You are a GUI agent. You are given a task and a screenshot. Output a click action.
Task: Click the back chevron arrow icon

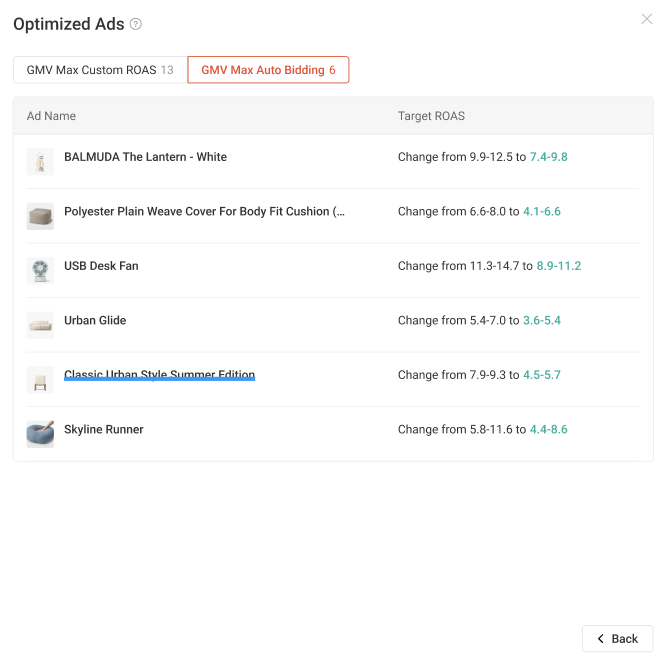(601, 638)
